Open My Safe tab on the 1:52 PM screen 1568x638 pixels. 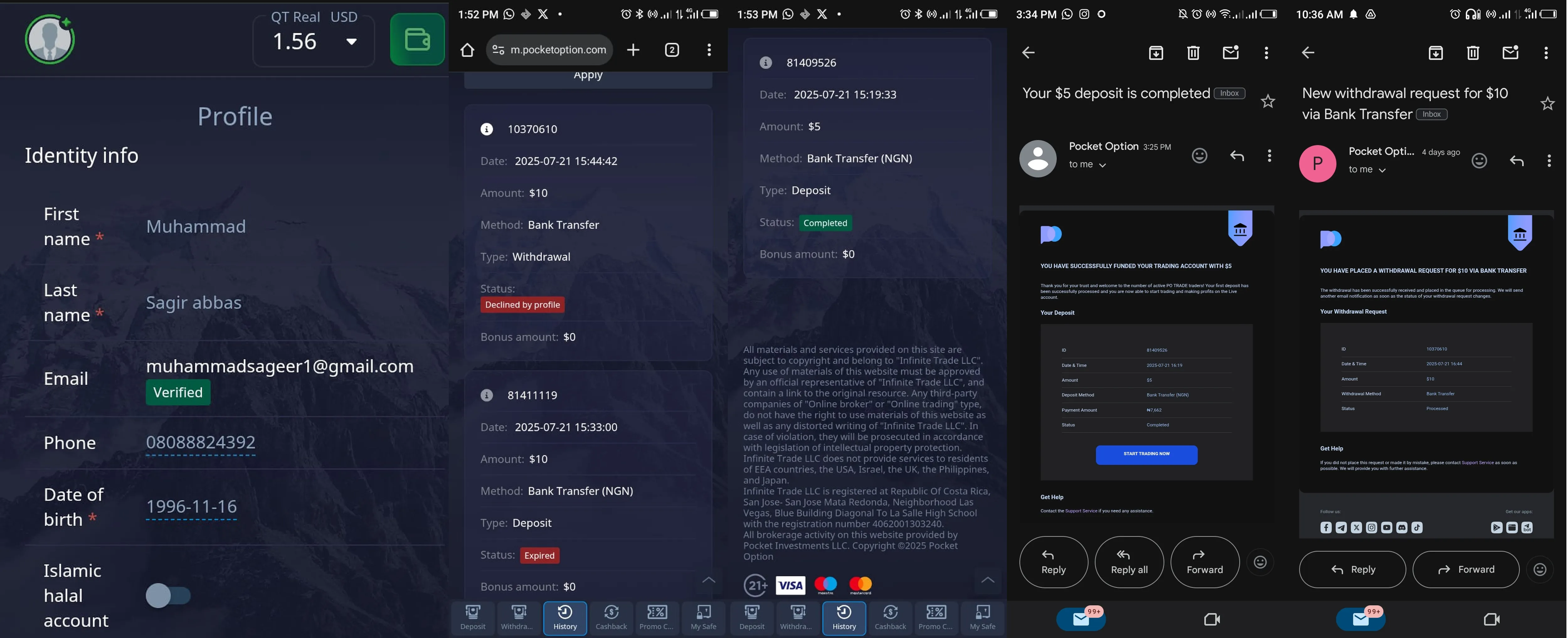(703, 618)
